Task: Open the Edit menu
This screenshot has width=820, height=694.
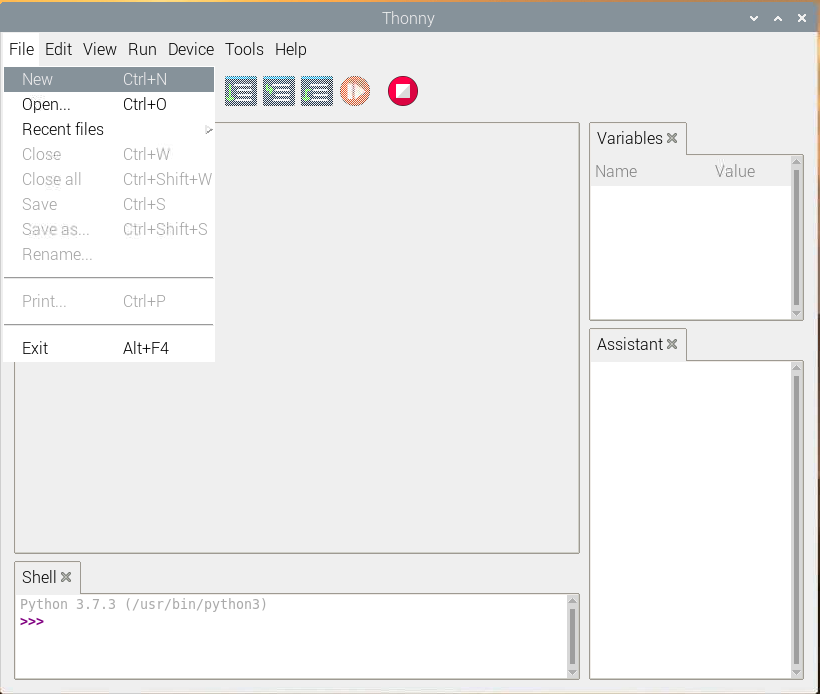Action: pyautogui.click(x=58, y=49)
